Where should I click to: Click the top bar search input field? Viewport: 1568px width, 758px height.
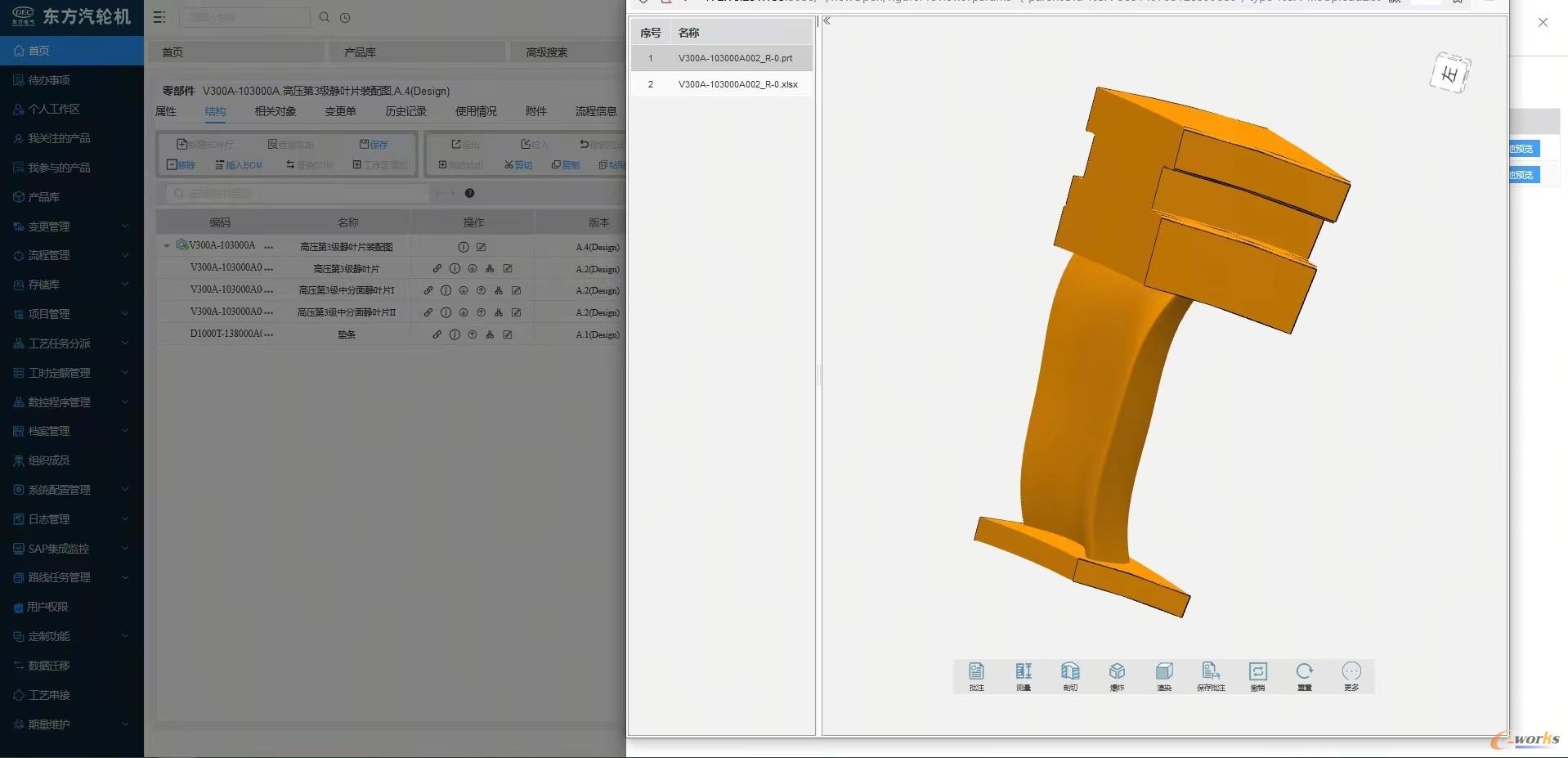click(x=244, y=17)
